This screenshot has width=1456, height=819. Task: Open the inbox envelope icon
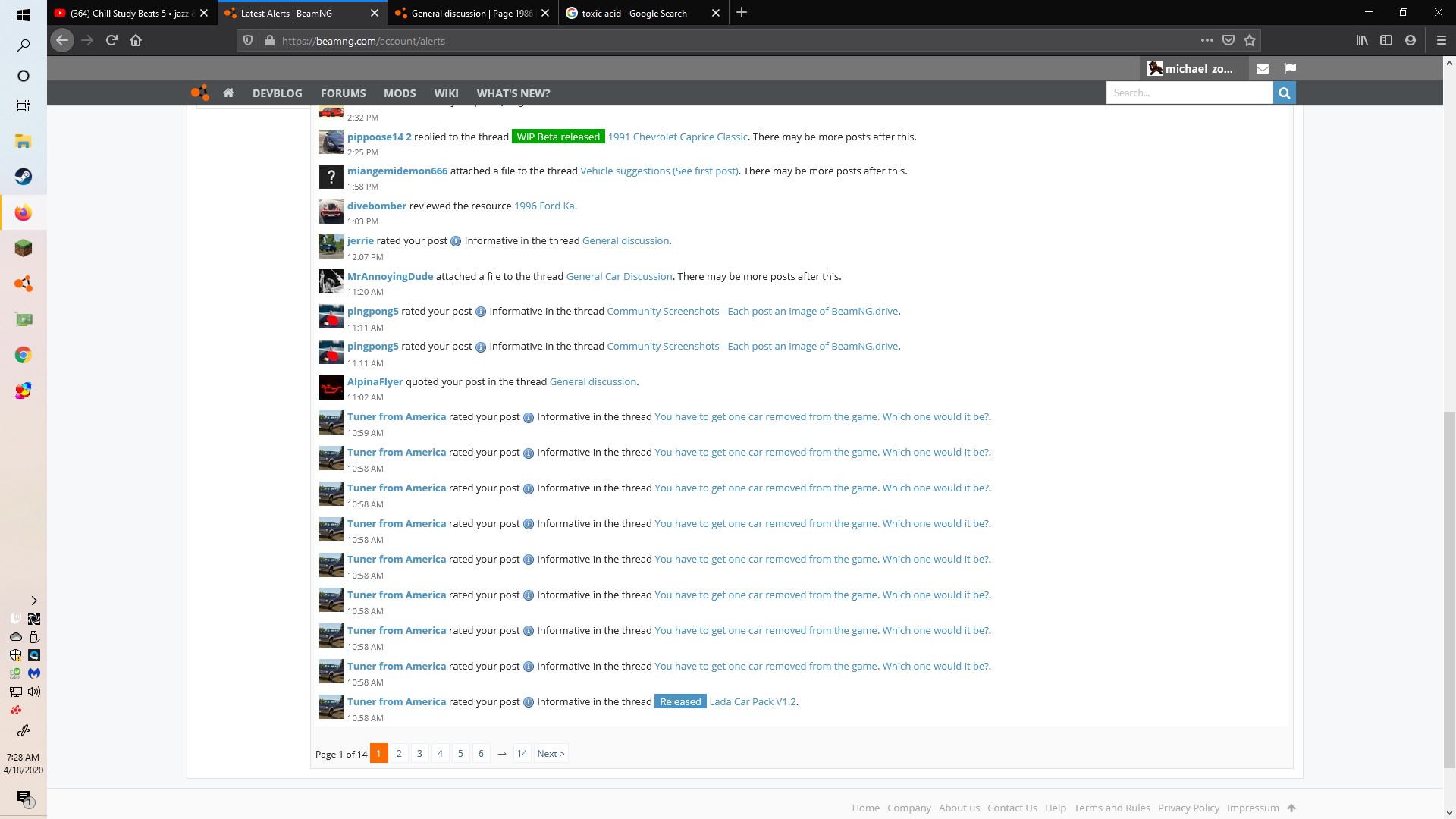click(x=1262, y=68)
